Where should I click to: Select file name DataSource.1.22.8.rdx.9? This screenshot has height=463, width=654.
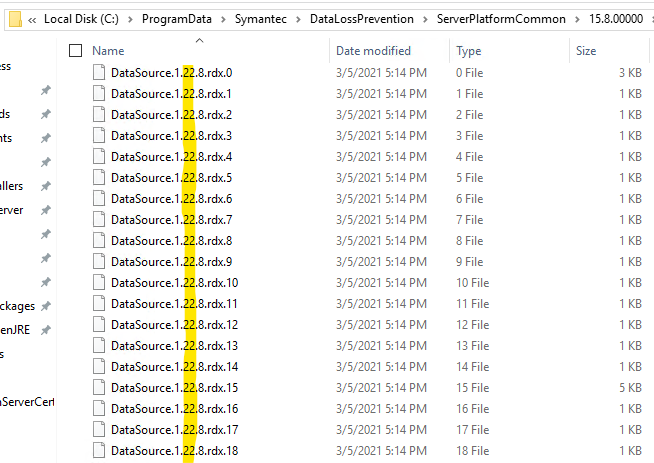171,262
